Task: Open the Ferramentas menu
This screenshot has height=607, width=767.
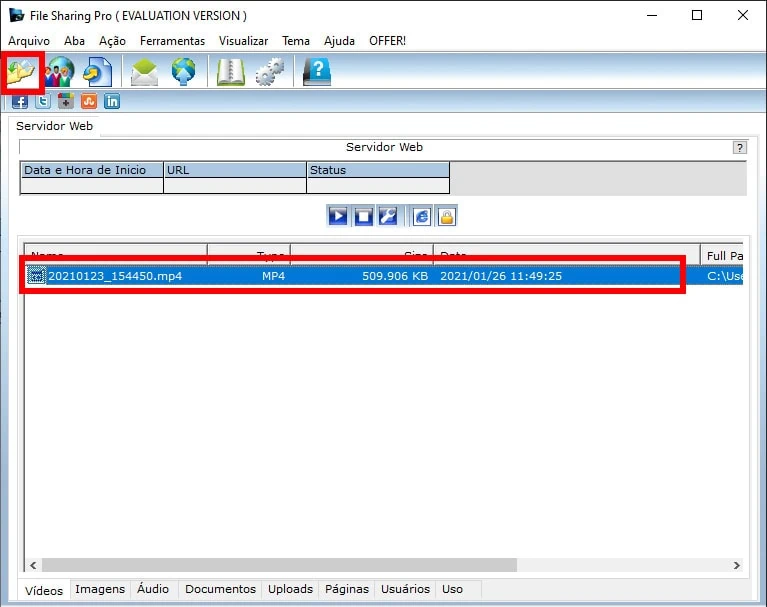Action: pos(172,41)
